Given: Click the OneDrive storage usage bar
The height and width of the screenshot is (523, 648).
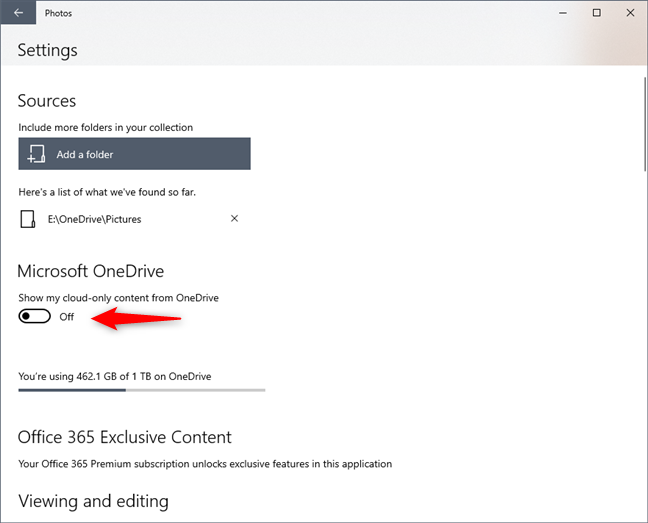Looking at the screenshot, I should (x=142, y=390).
